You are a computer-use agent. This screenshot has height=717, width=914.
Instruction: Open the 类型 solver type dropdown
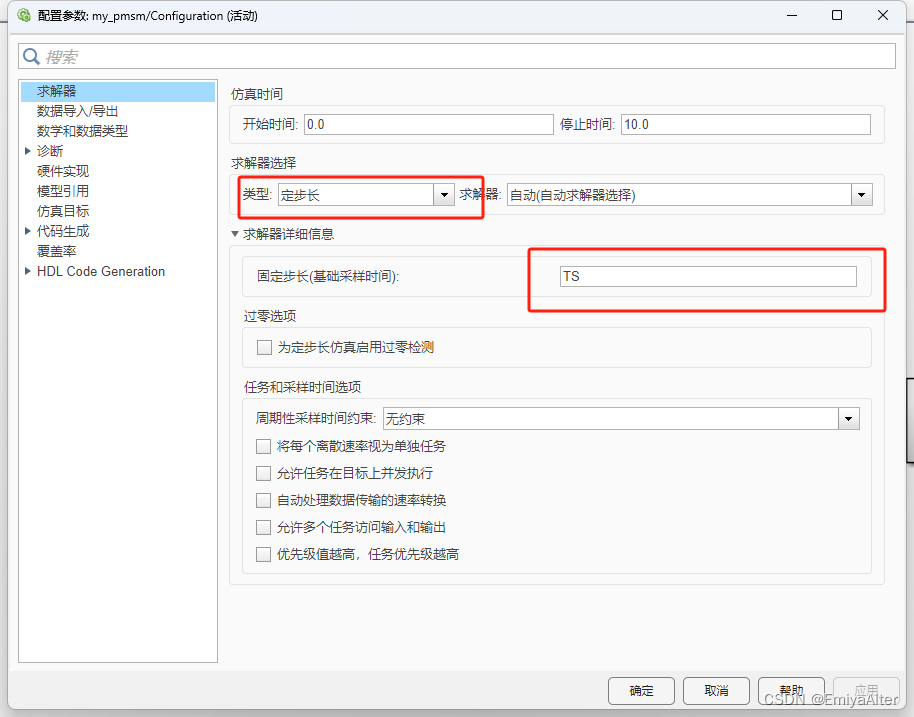click(x=444, y=194)
